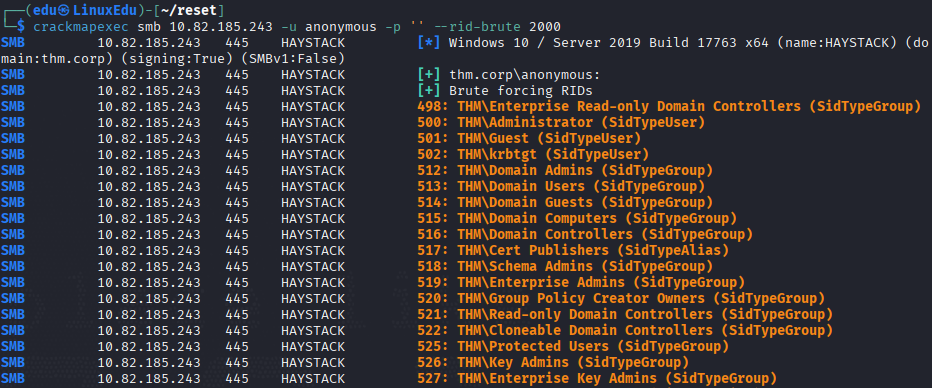Click the 526: THM\Key Admins line
Image resolution: width=932 pixels, height=388 pixels.
553,362
